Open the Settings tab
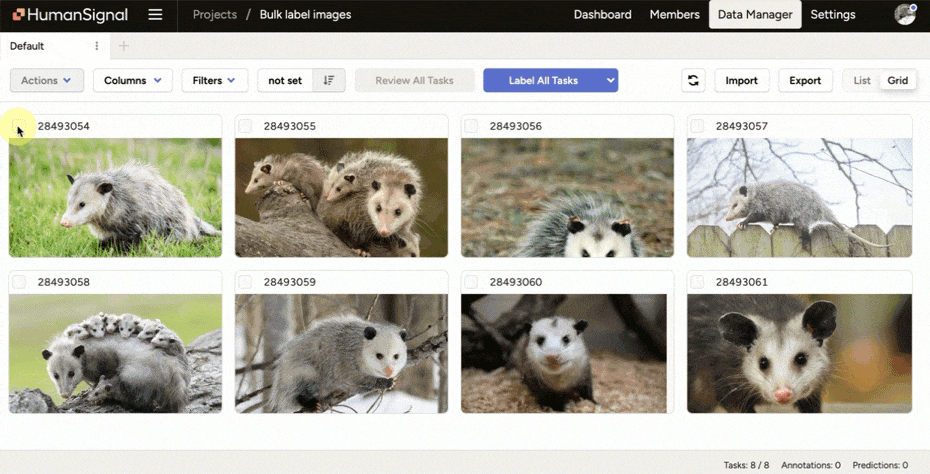 (x=832, y=15)
